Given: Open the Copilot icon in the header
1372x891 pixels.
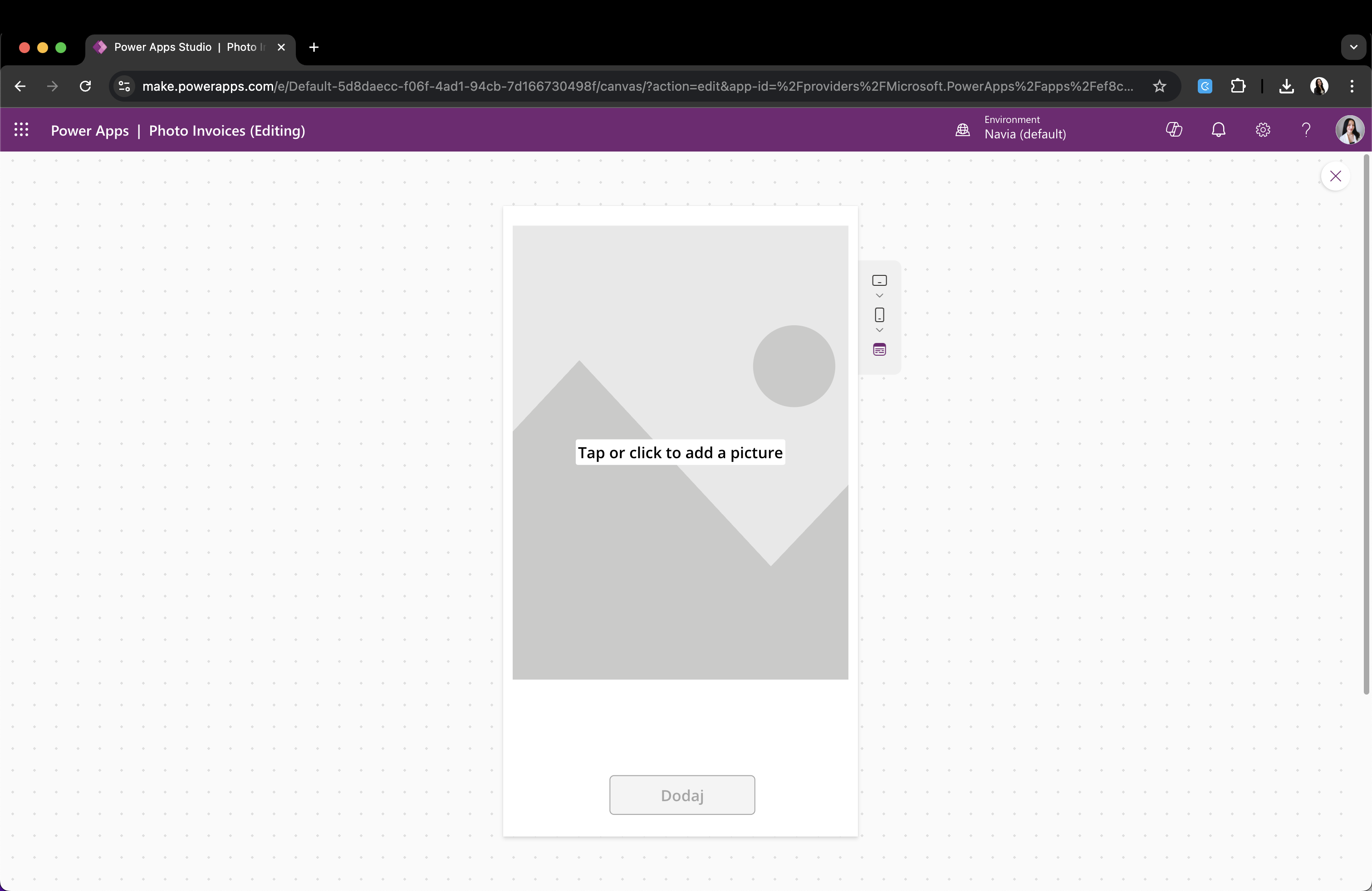Looking at the screenshot, I should click(x=1174, y=130).
